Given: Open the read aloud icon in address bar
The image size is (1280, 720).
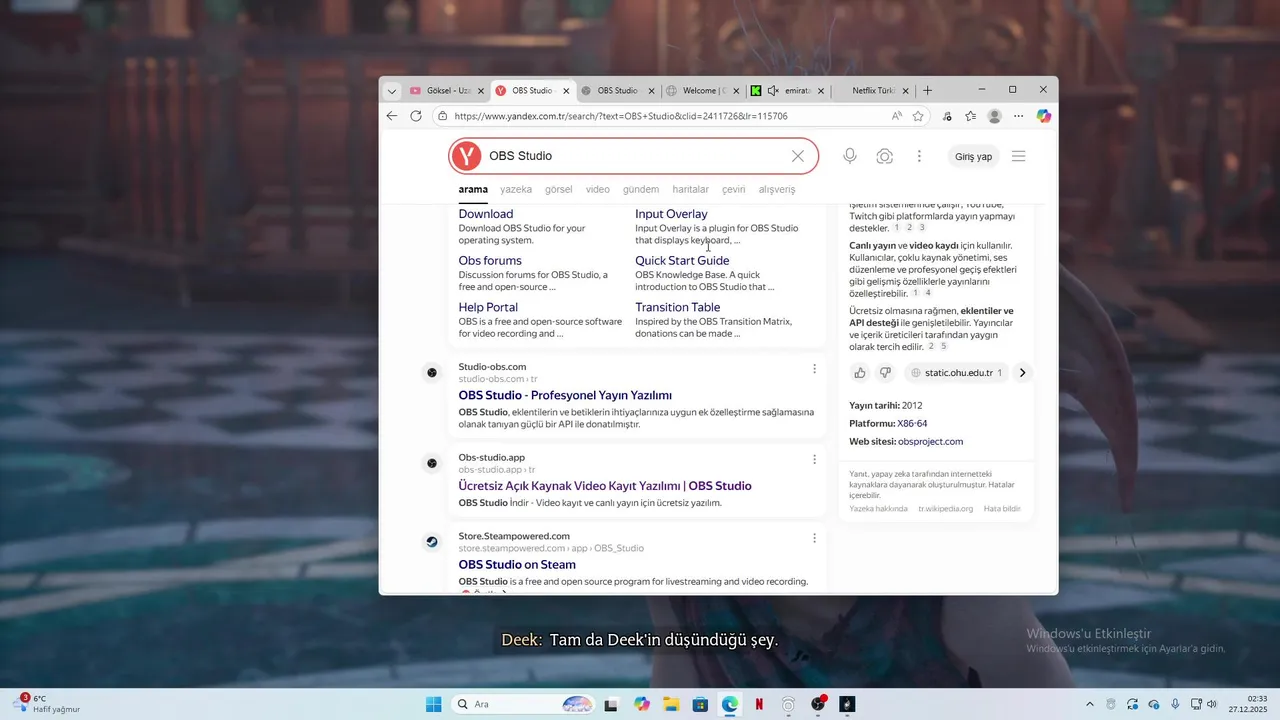Looking at the screenshot, I should tap(897, 116).
